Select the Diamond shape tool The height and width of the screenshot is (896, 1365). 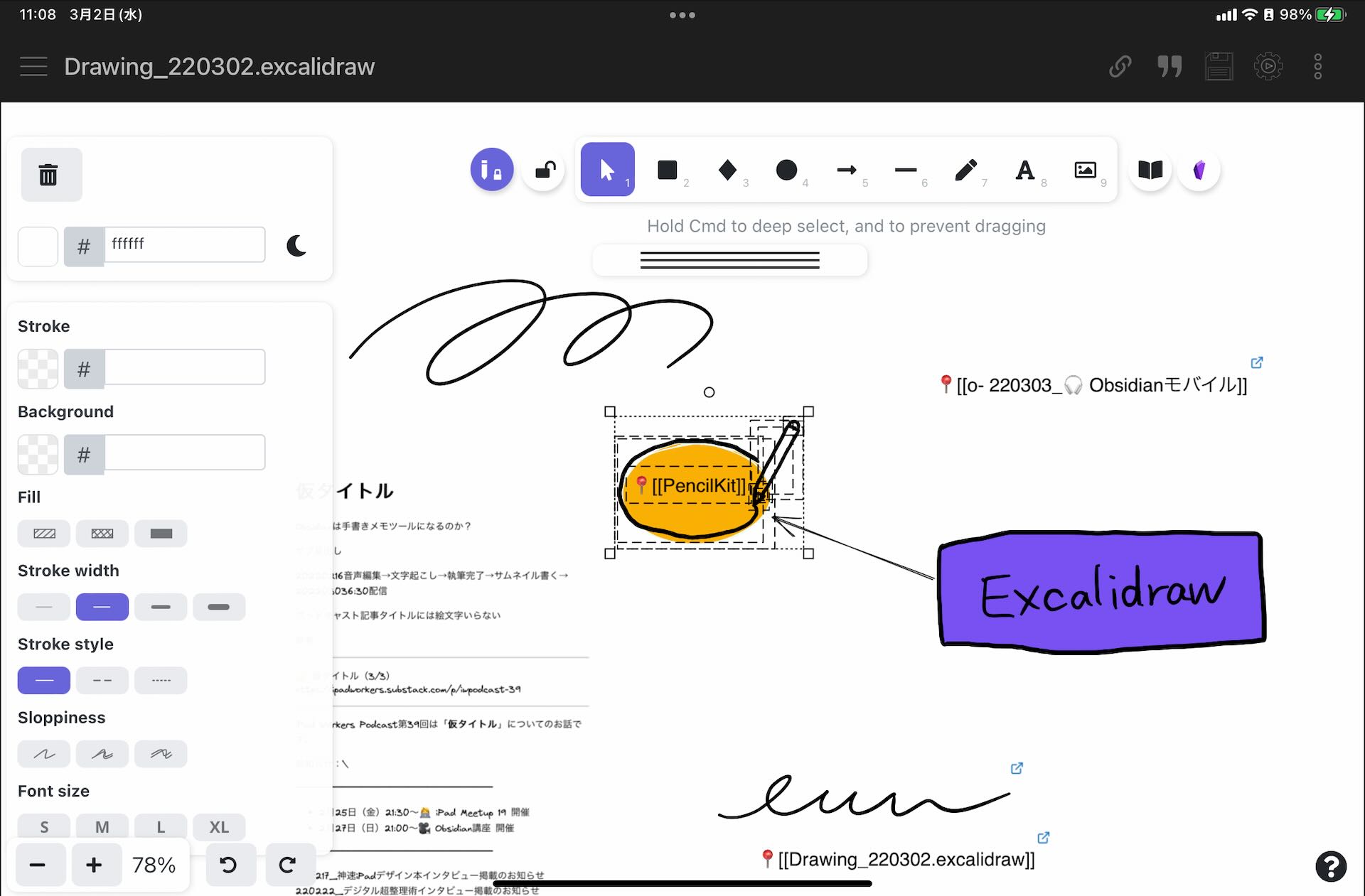[727, 170]
